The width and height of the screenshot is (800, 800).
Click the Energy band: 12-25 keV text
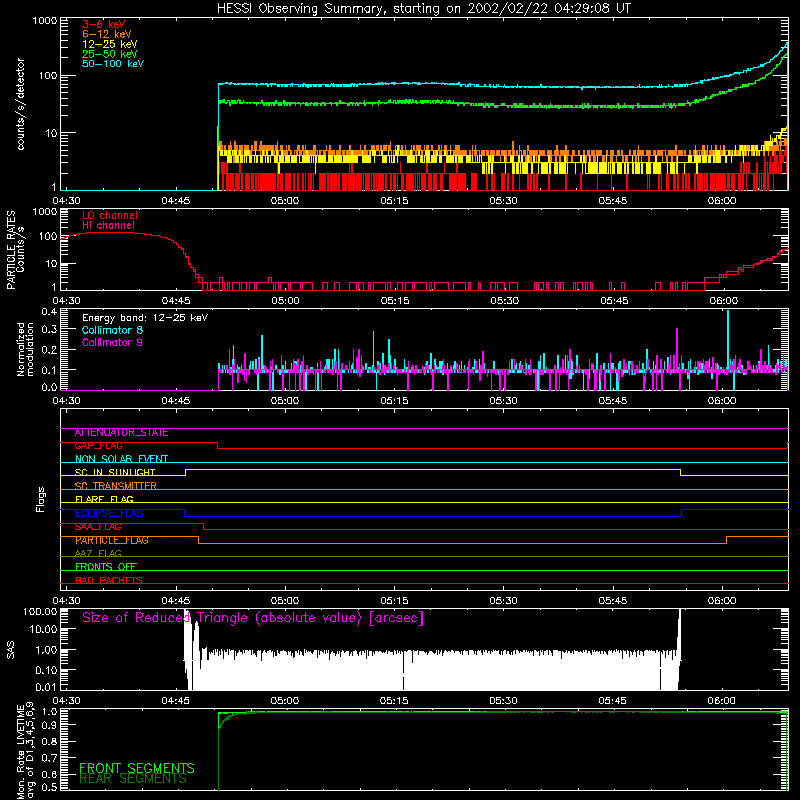(x=145, y=318)
